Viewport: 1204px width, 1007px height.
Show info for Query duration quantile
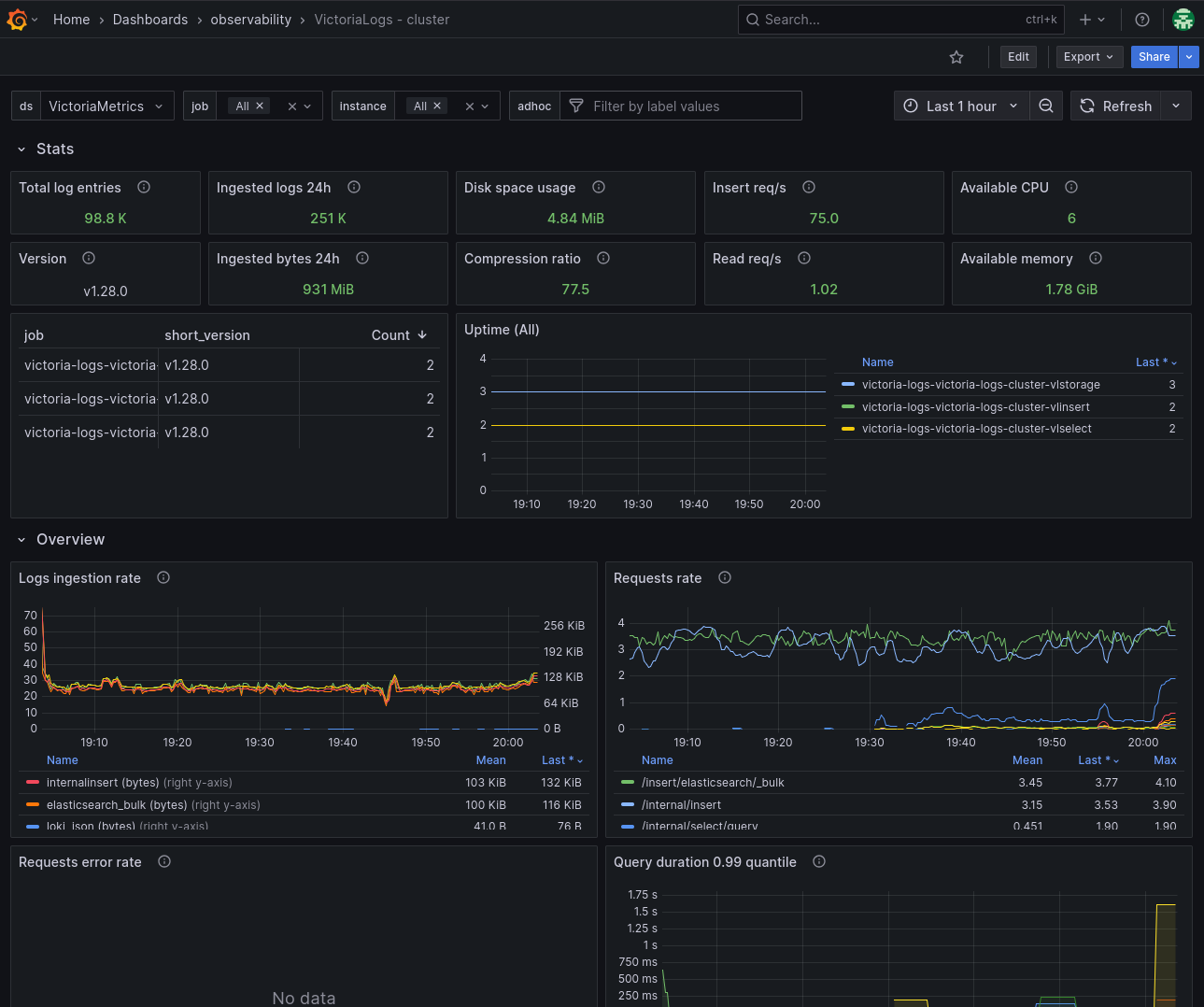pos(819,861)
